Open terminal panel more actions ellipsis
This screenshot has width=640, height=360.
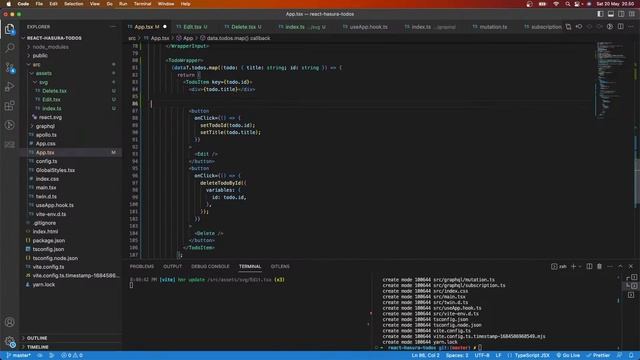tap(610, 267)
